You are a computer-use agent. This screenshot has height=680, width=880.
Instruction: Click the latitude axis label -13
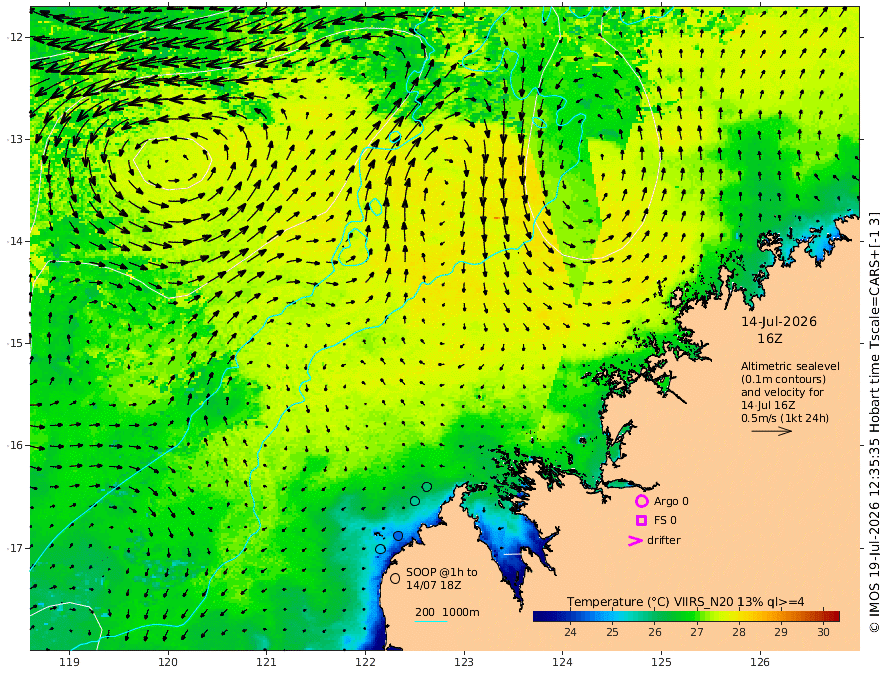pyautogui.click(x=15, y=139)
